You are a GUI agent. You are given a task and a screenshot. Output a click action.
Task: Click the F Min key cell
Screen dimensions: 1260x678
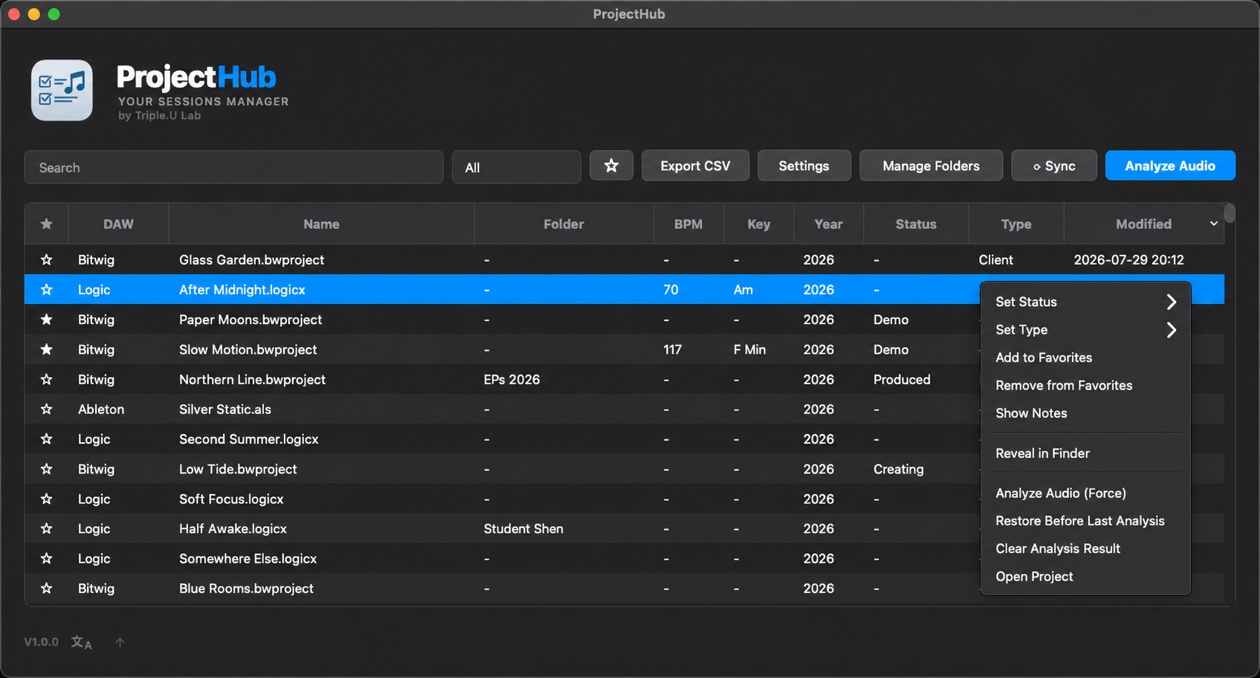(x=750, y=350)
